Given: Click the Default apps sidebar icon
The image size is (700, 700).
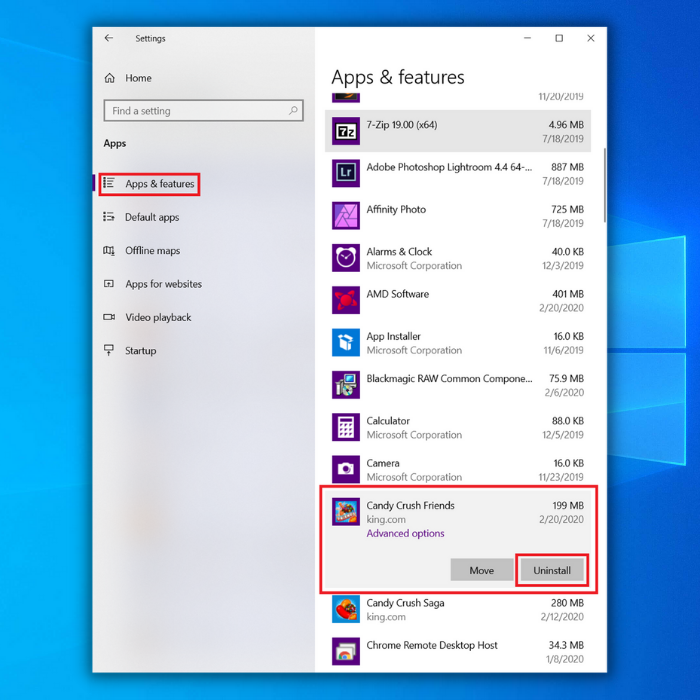Looking at the screenshot, I should [x=109, y=217].
